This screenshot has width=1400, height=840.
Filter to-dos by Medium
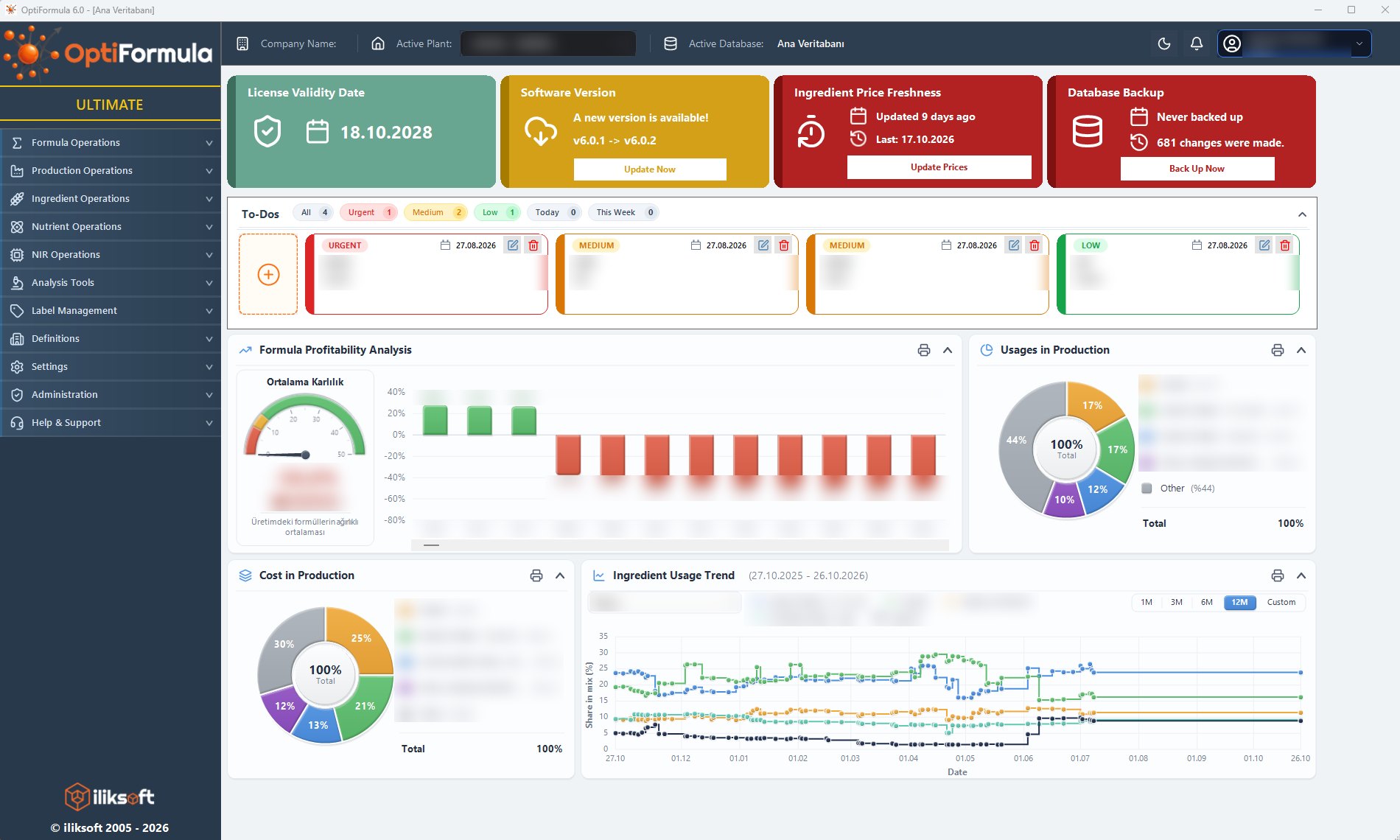tap(435, 212)
